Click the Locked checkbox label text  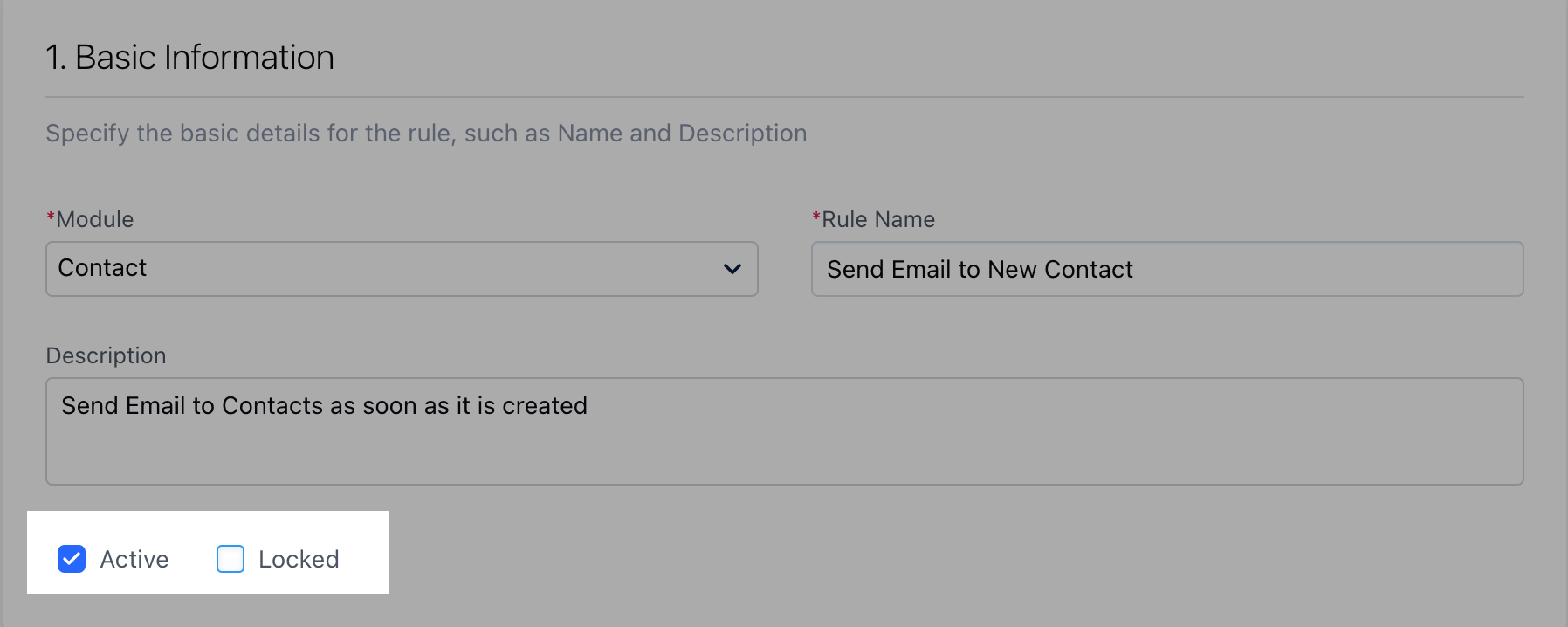point(299,559)
